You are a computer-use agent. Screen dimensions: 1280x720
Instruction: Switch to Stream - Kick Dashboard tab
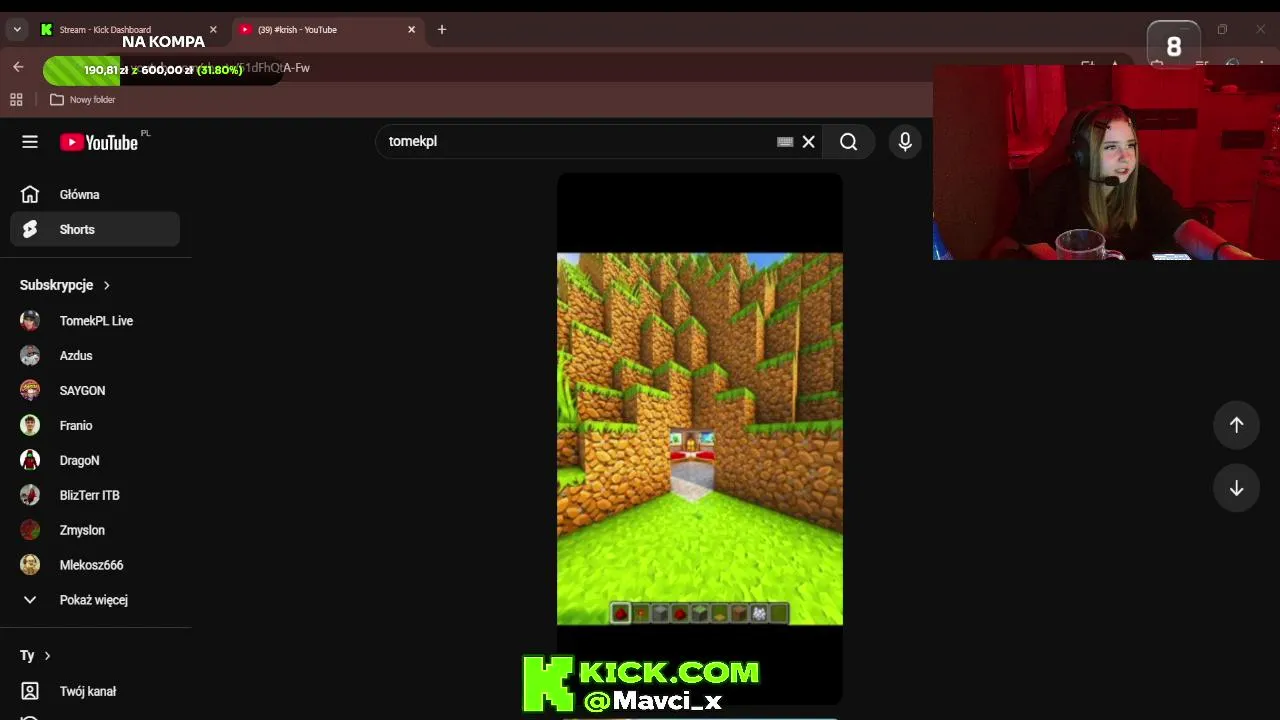point(128,29)
